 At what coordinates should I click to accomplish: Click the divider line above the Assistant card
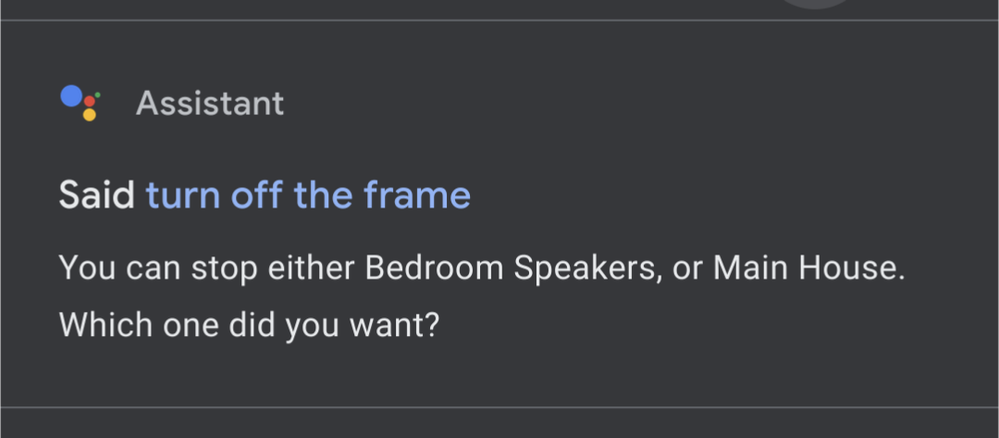click(500, 20)
